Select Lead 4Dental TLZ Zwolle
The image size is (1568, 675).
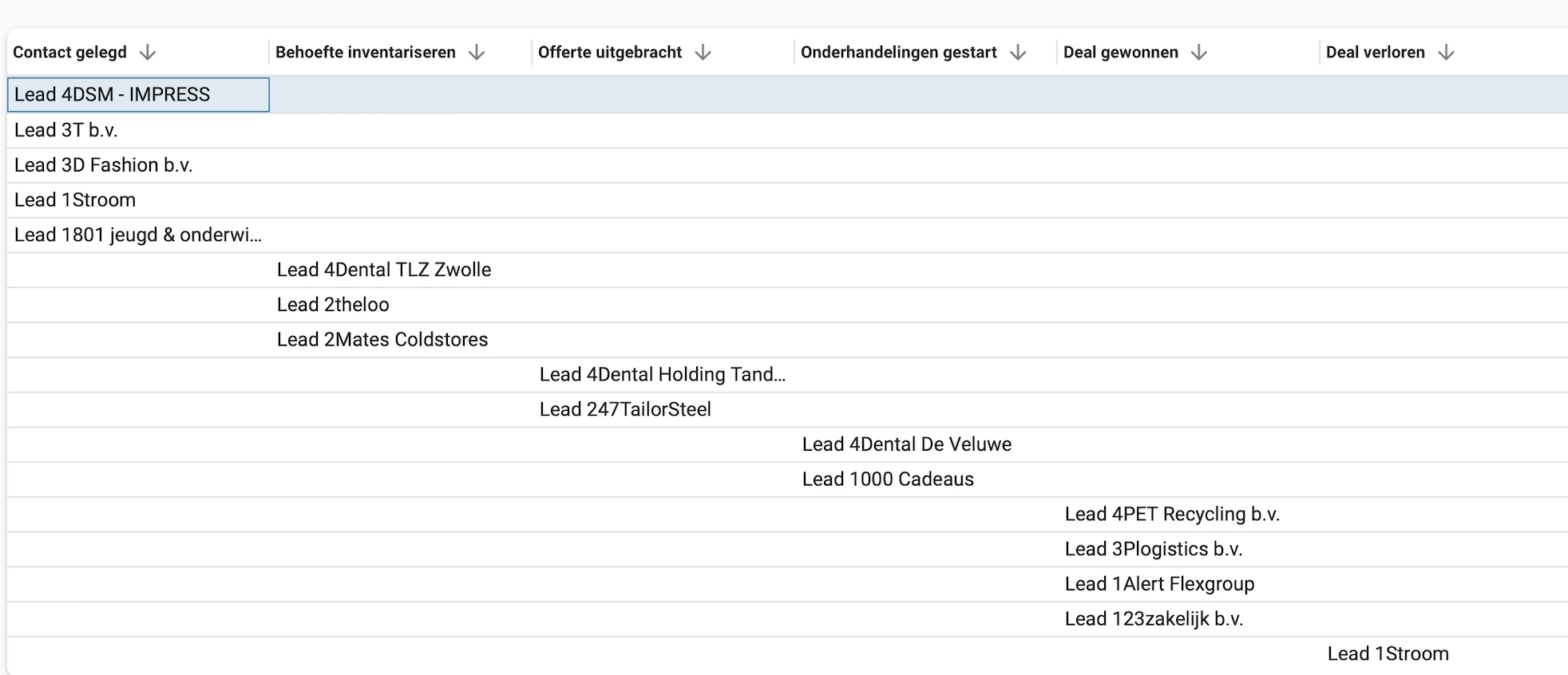(384, 270)
